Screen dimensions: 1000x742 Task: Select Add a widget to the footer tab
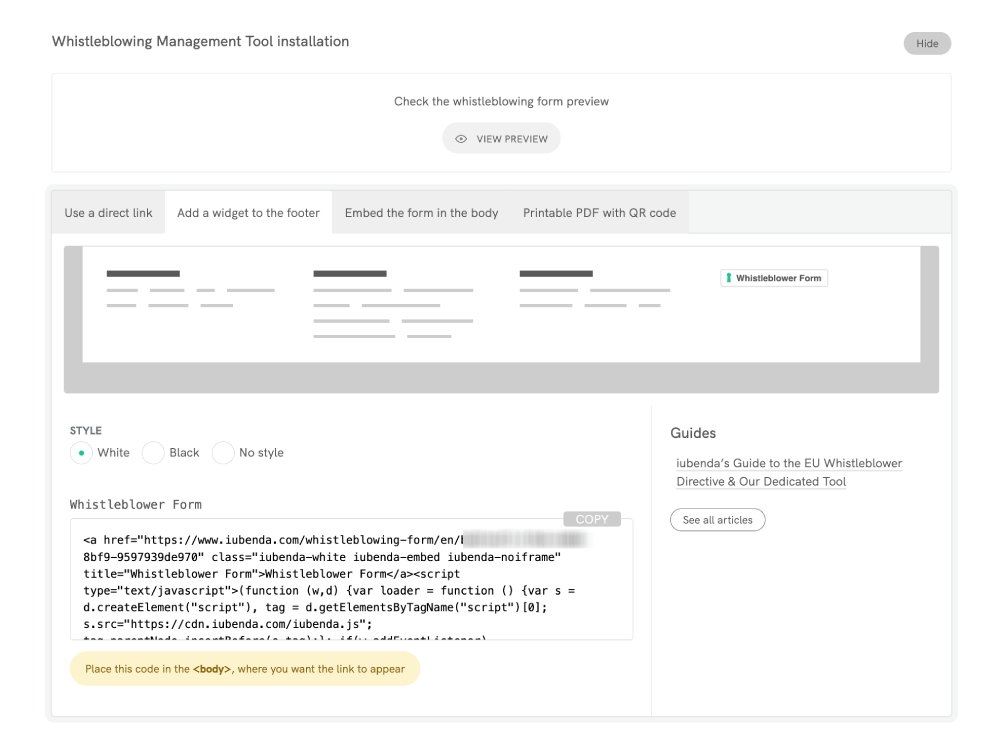pos(248,213)
